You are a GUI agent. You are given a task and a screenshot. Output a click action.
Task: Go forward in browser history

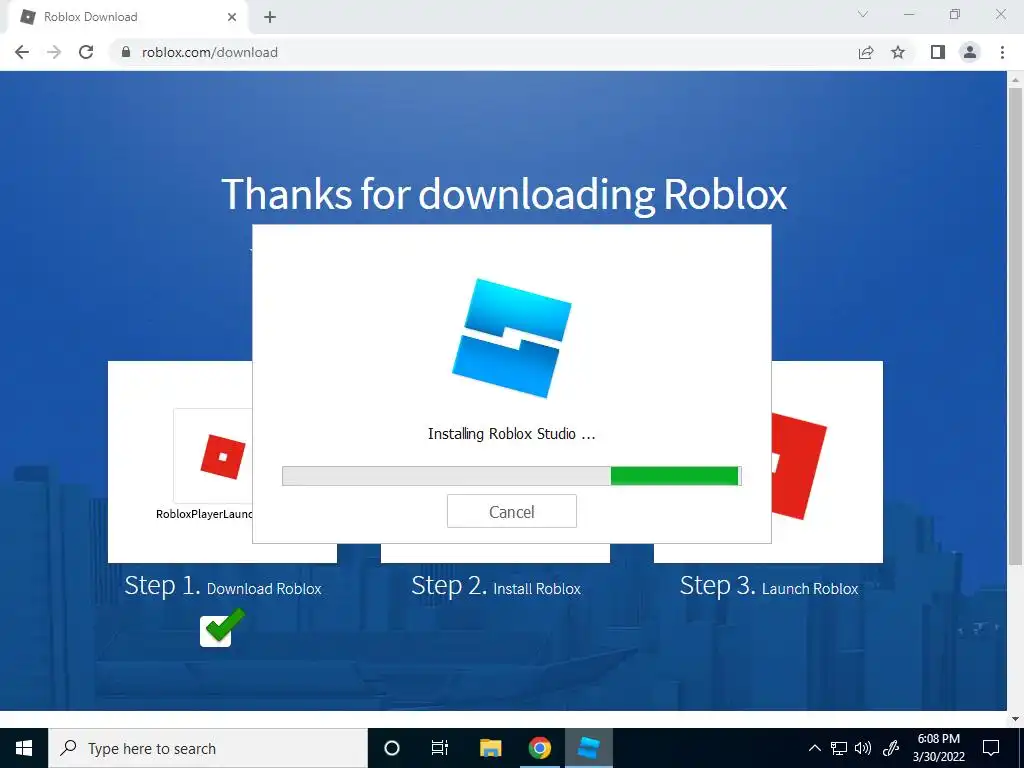tap(54, 52)
